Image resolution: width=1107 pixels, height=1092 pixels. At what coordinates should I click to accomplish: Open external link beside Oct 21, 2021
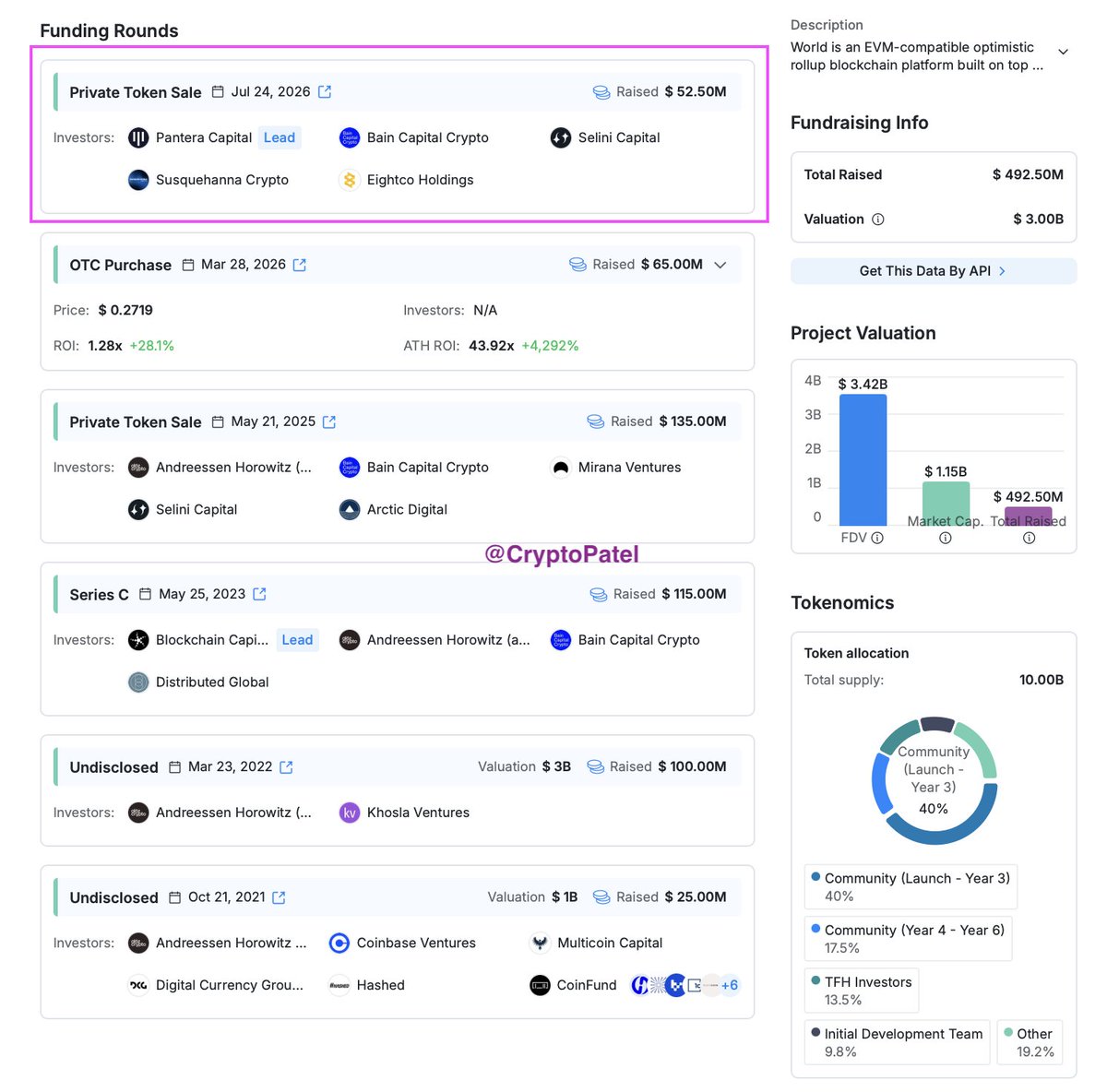click(x=279, y=897)
